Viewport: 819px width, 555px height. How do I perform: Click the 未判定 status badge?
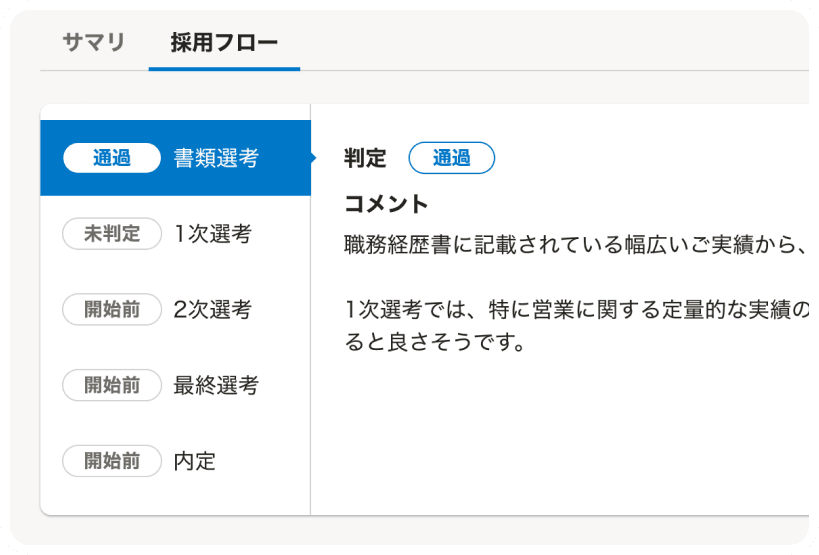click(112, 234)
